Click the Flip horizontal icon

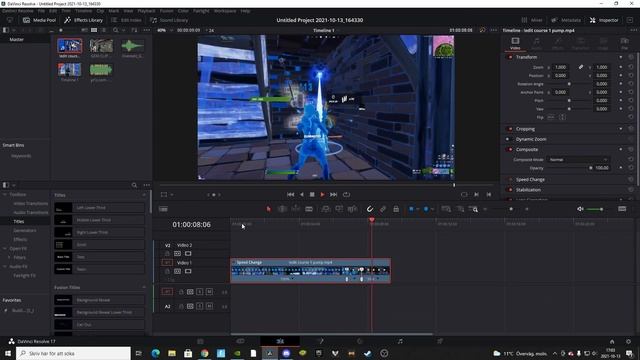coord(551,117)
